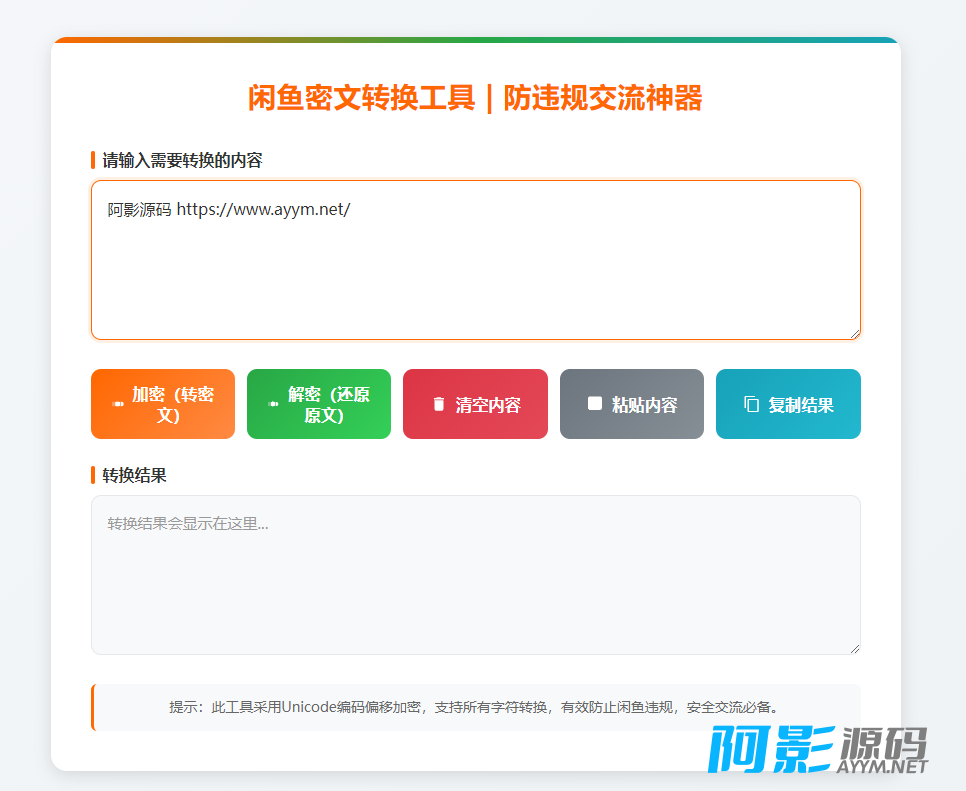Viewport: 966px width, 791px height.
Task: Click the https://www.ayym.net/ text in the input
Action: pos(263,210)
